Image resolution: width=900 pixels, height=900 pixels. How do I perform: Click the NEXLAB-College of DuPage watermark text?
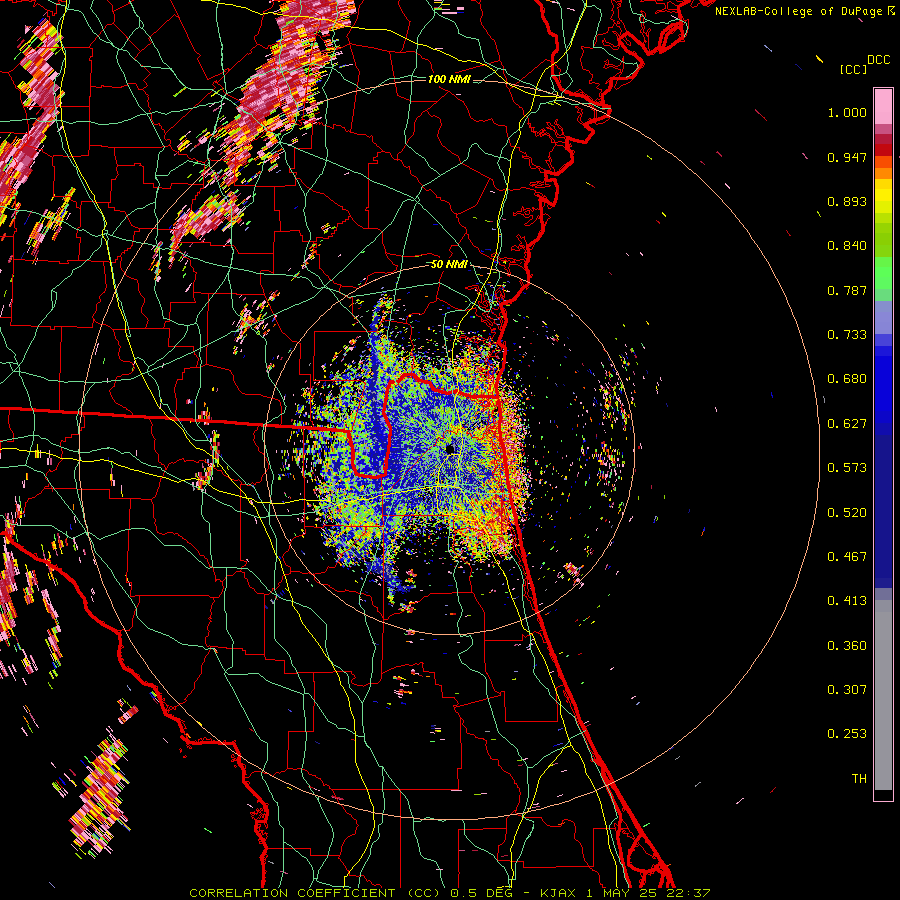click(804, 11)
